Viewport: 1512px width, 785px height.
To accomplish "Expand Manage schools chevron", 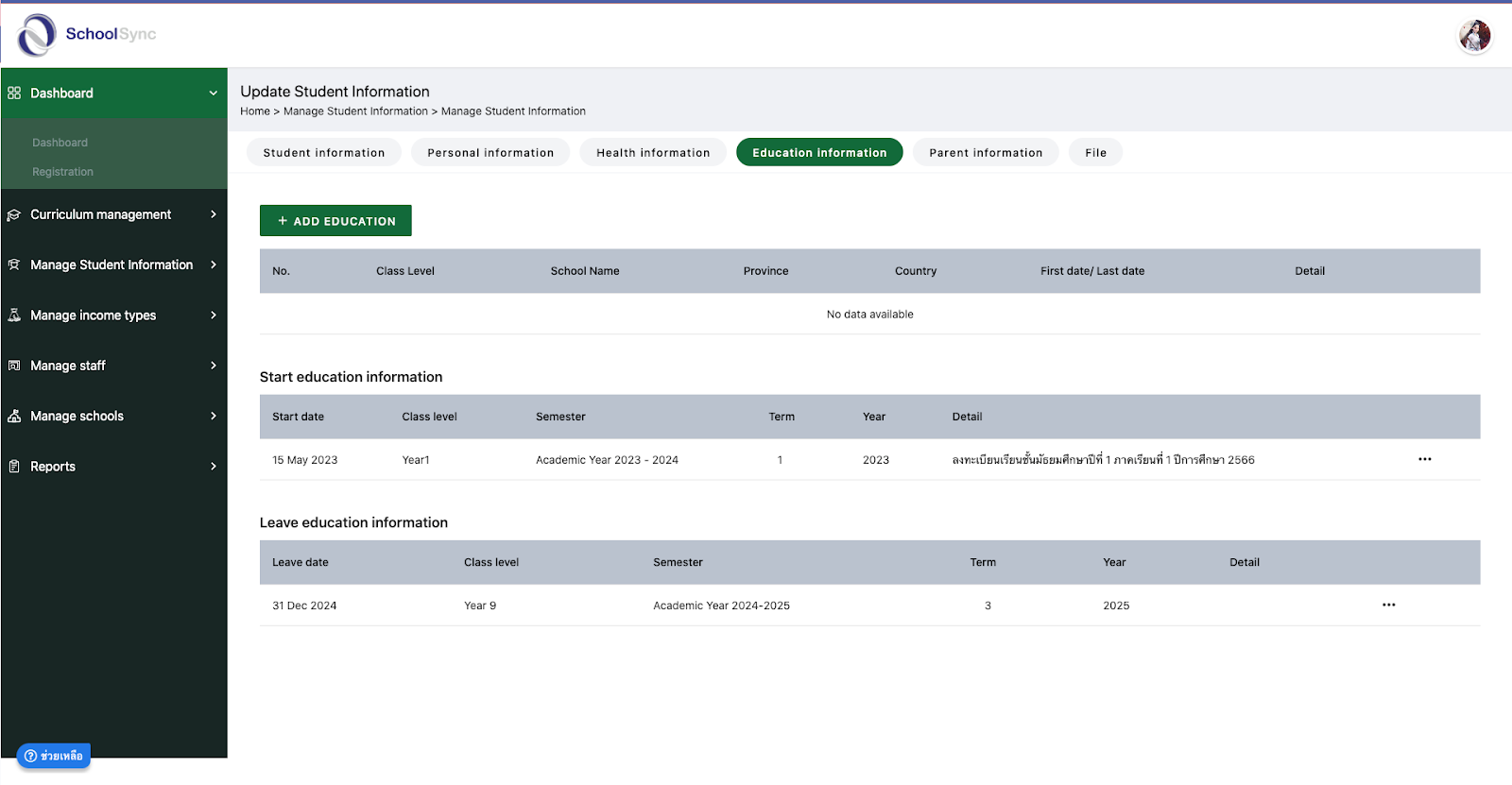I will (214, 416).
